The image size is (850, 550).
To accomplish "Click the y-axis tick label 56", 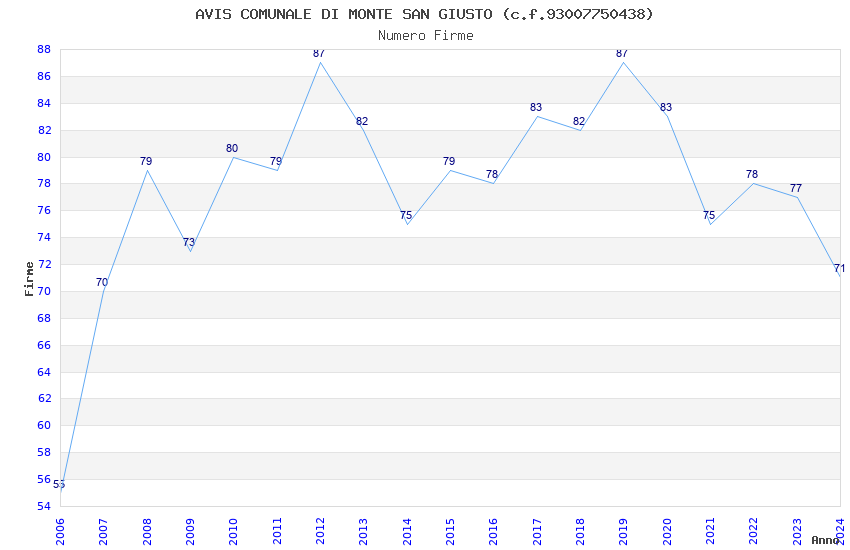I will [x=44, y=480].
